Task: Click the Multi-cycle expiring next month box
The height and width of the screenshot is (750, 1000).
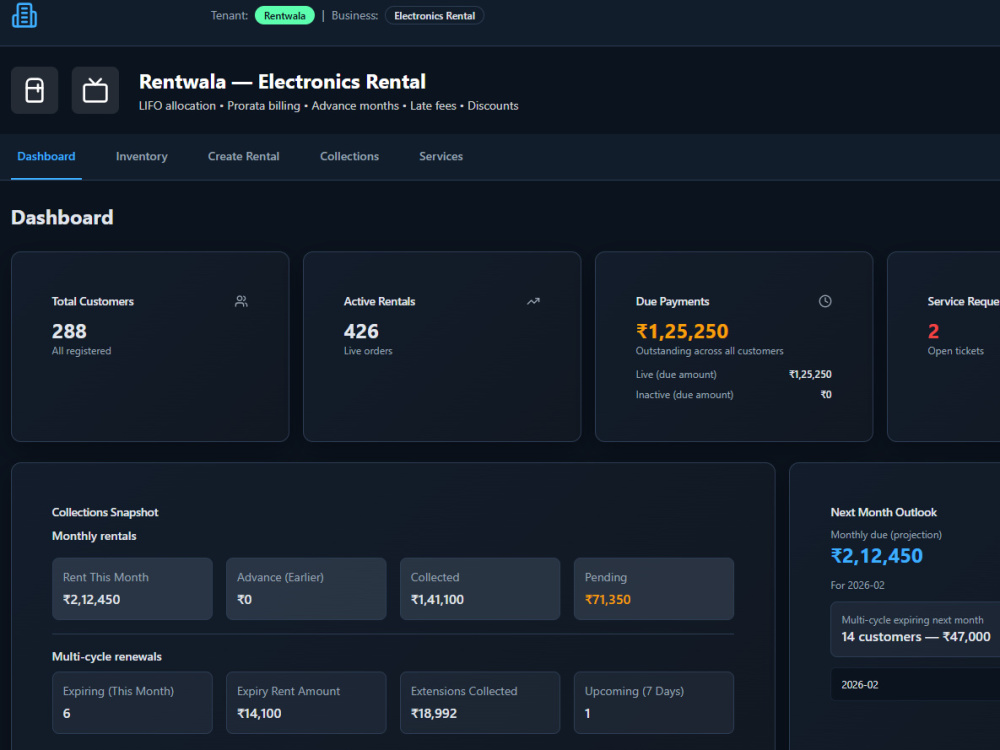Action: [916, 629]
